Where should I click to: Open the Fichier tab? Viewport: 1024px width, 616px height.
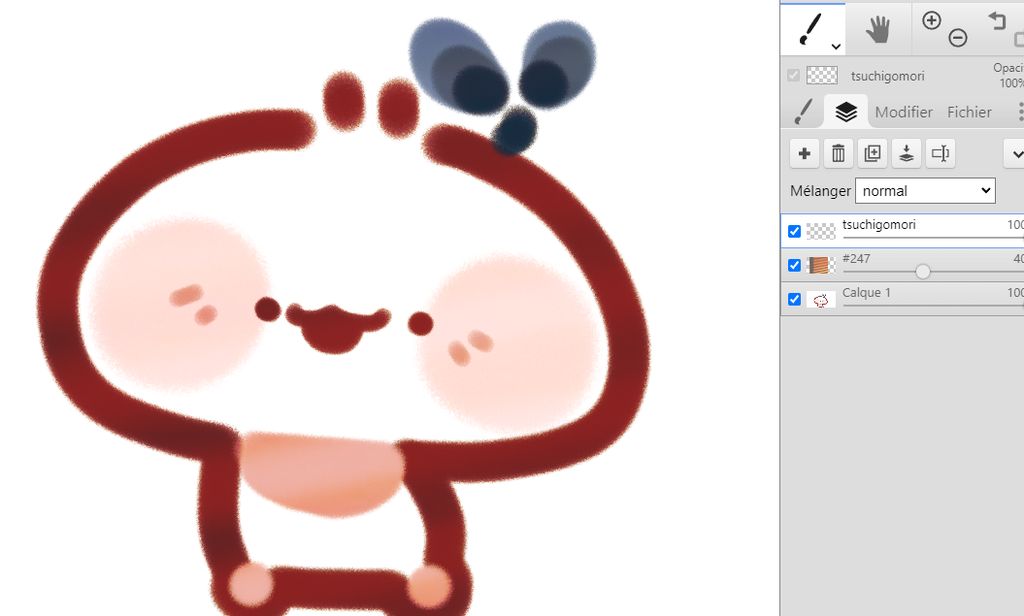(969, 112)
